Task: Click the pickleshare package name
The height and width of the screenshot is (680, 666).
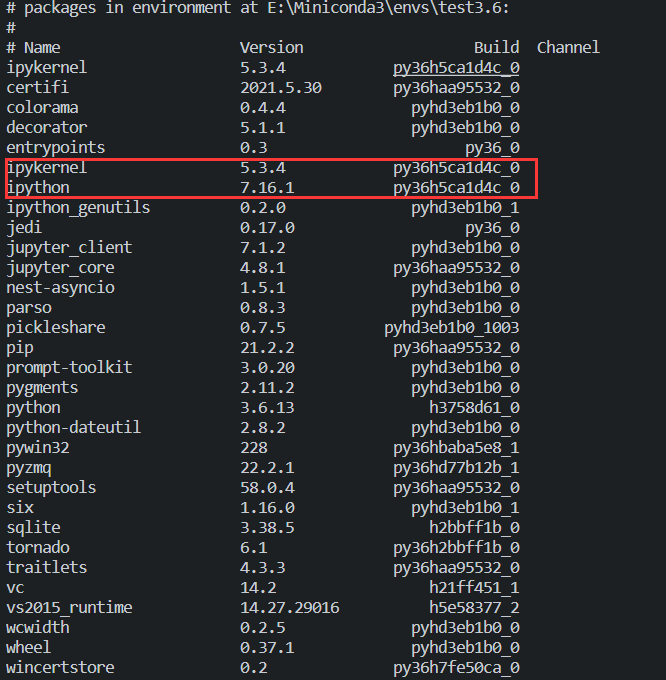Action: coord(56,327)
